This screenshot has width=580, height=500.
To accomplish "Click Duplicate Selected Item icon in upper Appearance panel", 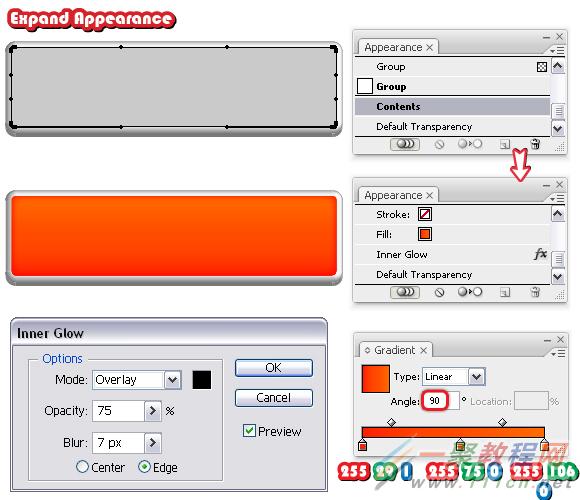I will [505, 144].
